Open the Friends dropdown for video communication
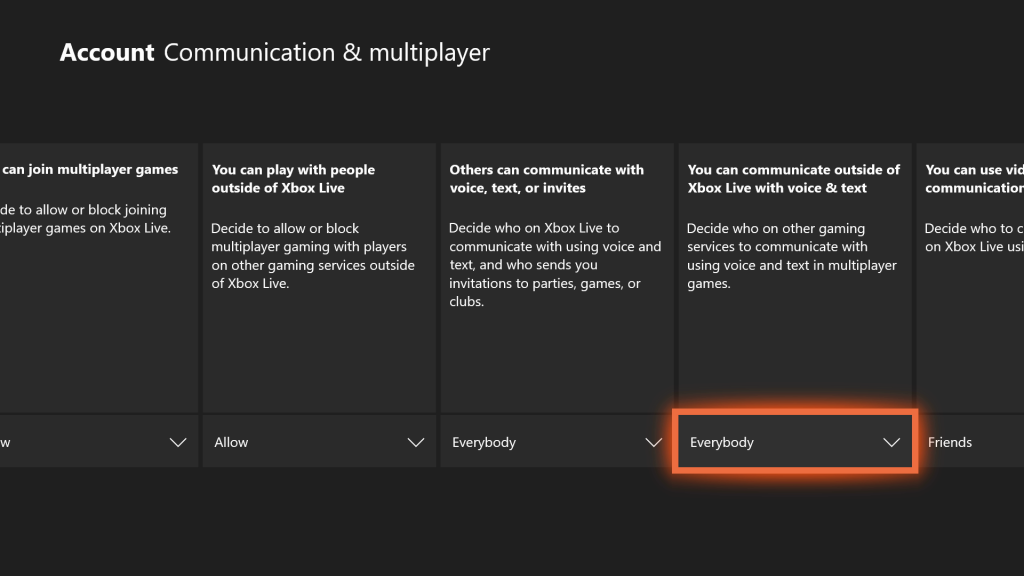The image size is (1024, 576). pos(970,442)
